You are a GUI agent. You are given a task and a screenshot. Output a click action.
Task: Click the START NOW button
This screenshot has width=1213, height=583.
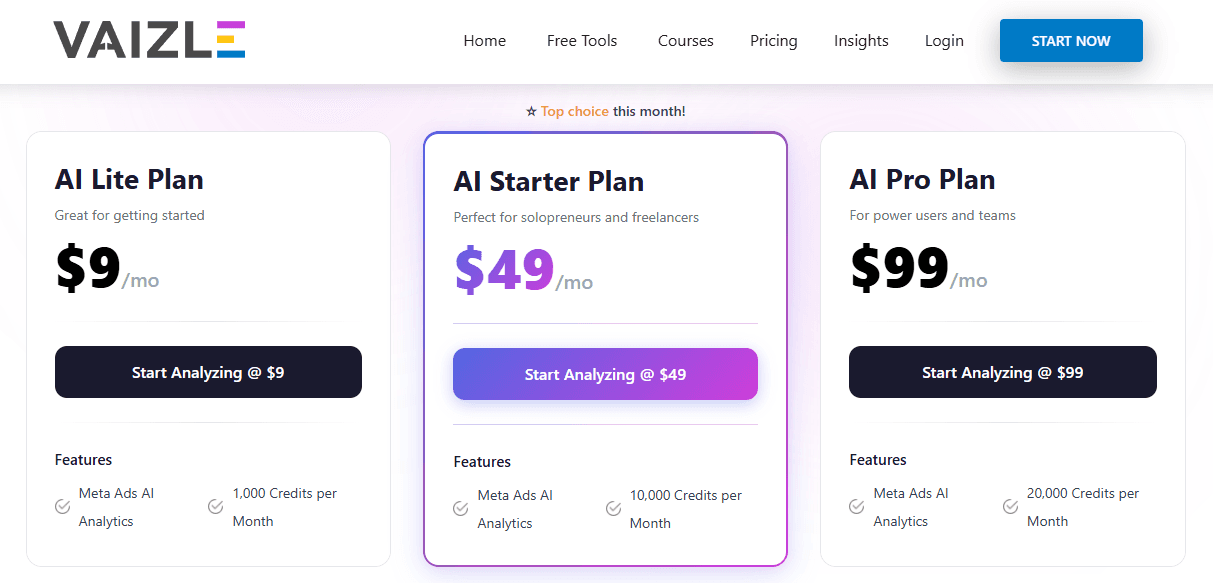[1071, 40]
